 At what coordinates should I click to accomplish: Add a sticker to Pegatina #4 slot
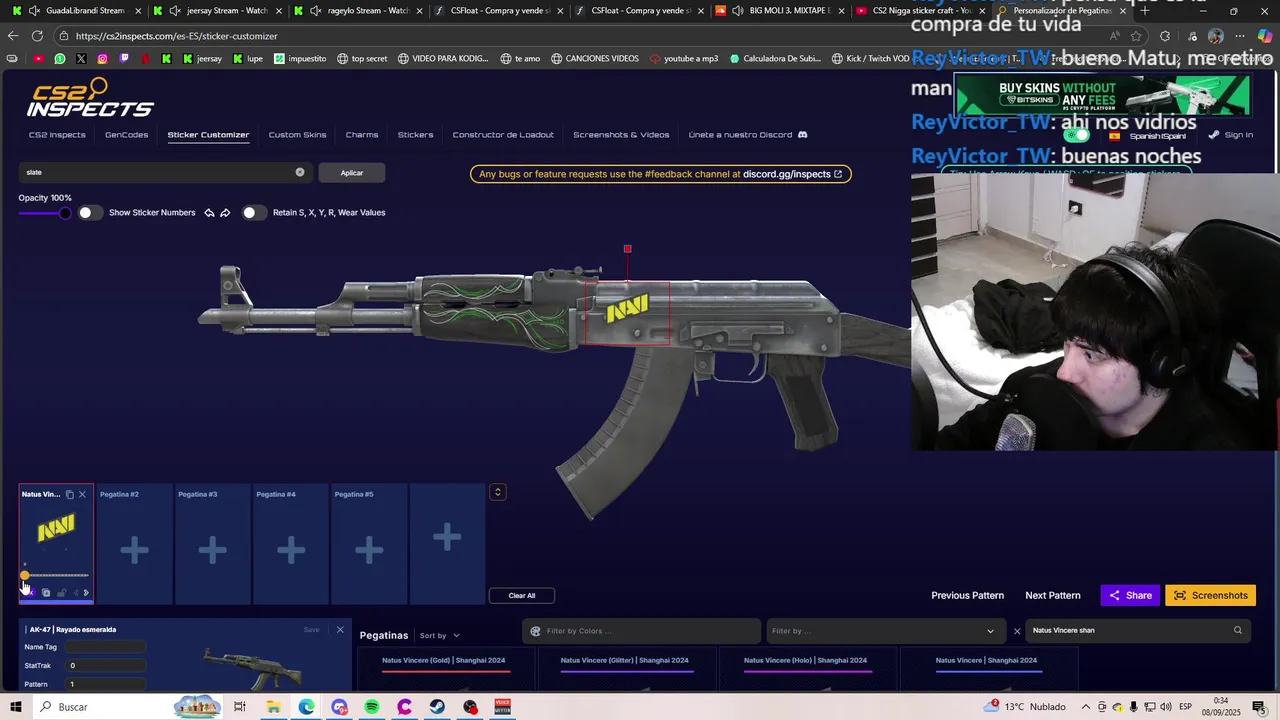[291, 549]
